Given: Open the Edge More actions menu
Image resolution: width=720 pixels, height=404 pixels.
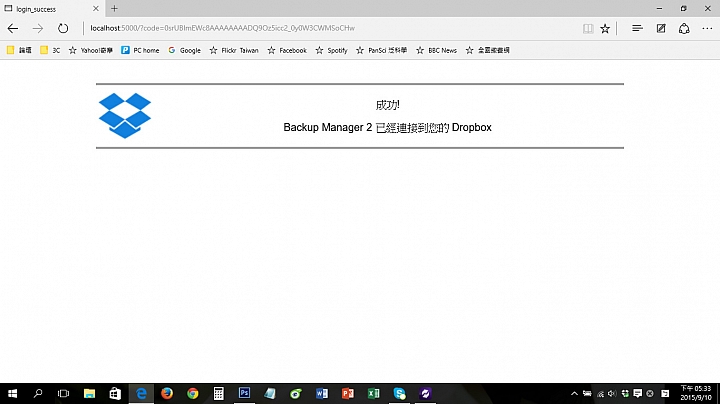Looking at the screenshot, I should point(707,28).
